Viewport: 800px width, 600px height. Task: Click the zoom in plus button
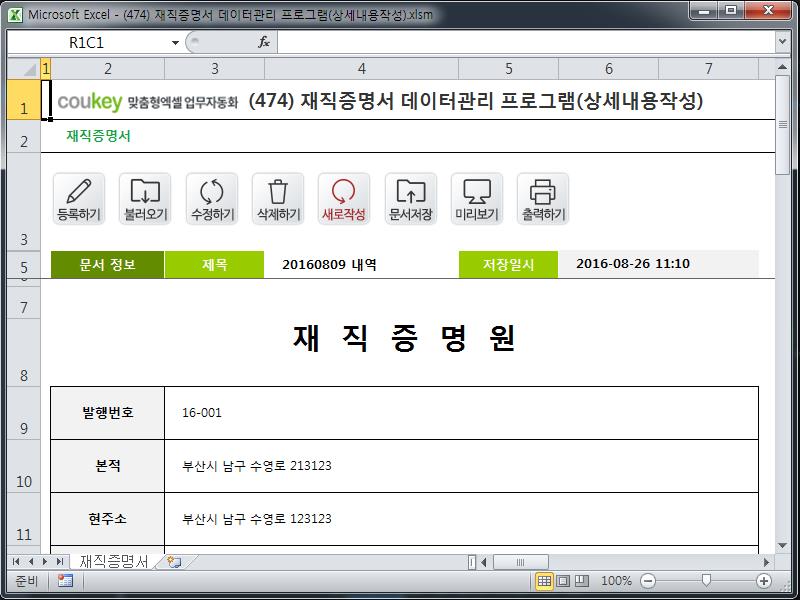764,581
